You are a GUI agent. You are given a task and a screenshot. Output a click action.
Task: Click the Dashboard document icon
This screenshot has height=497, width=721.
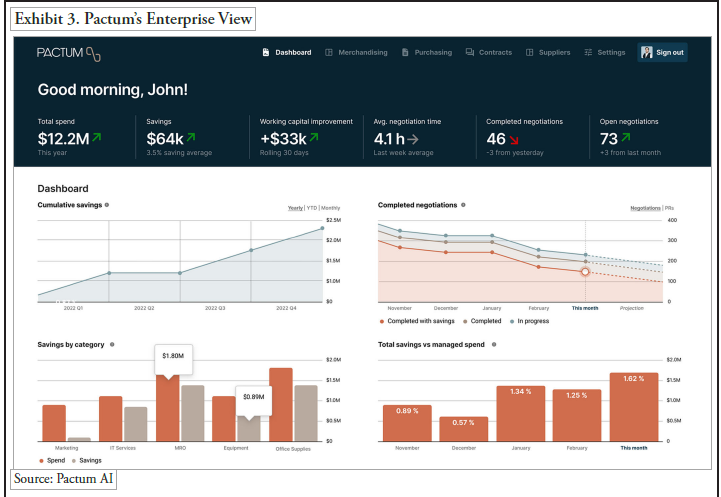266,52
